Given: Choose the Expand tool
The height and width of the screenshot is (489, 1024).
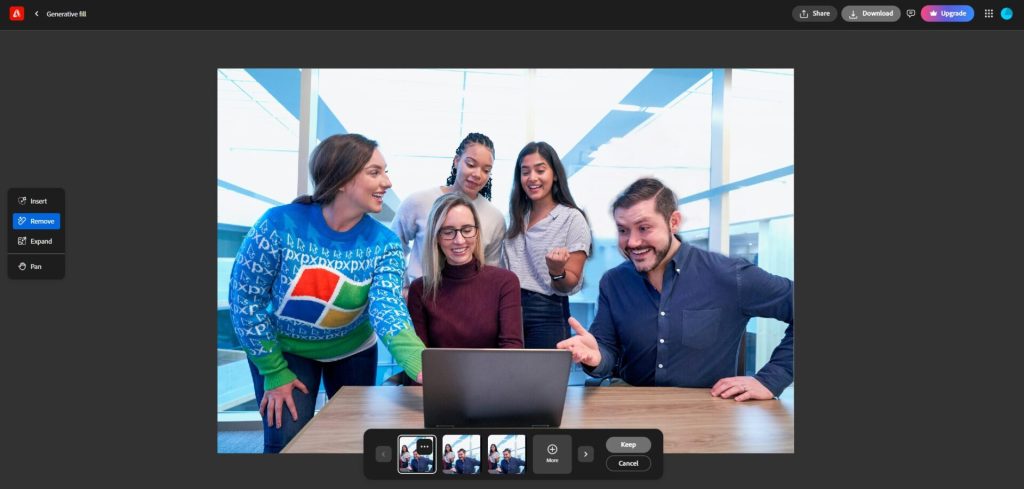Looking at the screenshot, I should click(x=36, y=241).
